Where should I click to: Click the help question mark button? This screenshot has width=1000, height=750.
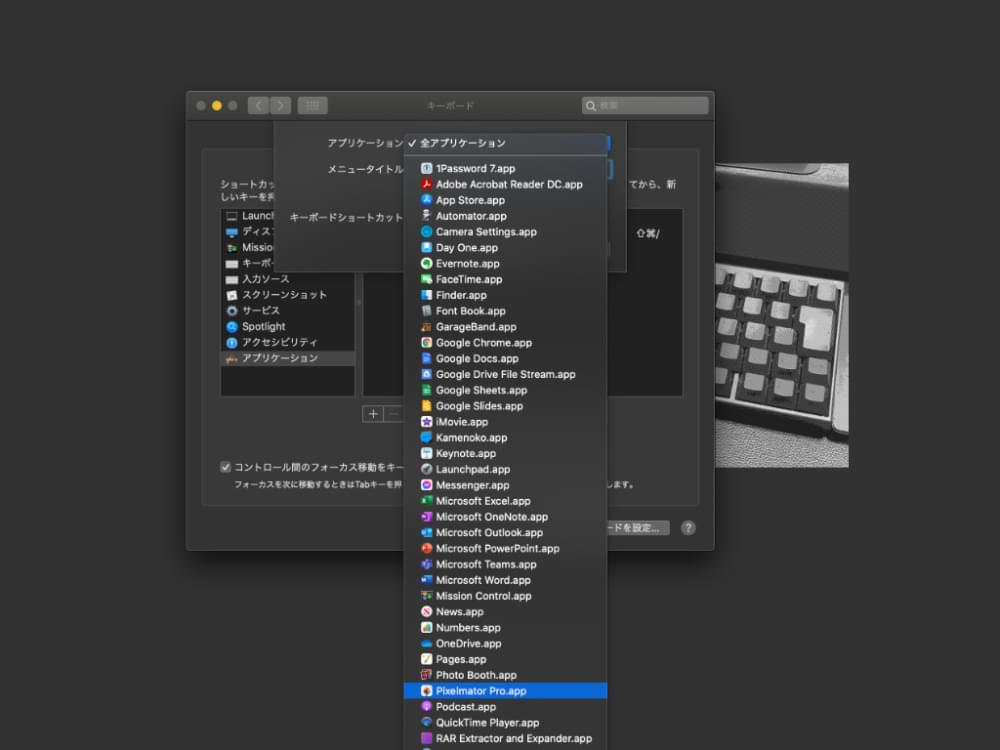[x=688, y=528]
